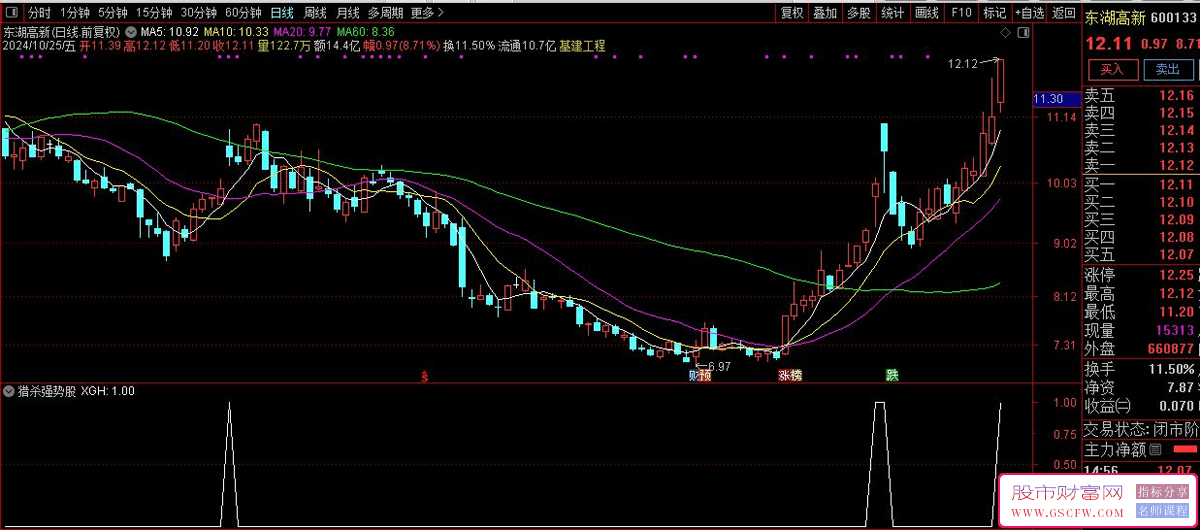
Task: Open the F10 company info
Action: pyautogui.click(x=961, y=13)
